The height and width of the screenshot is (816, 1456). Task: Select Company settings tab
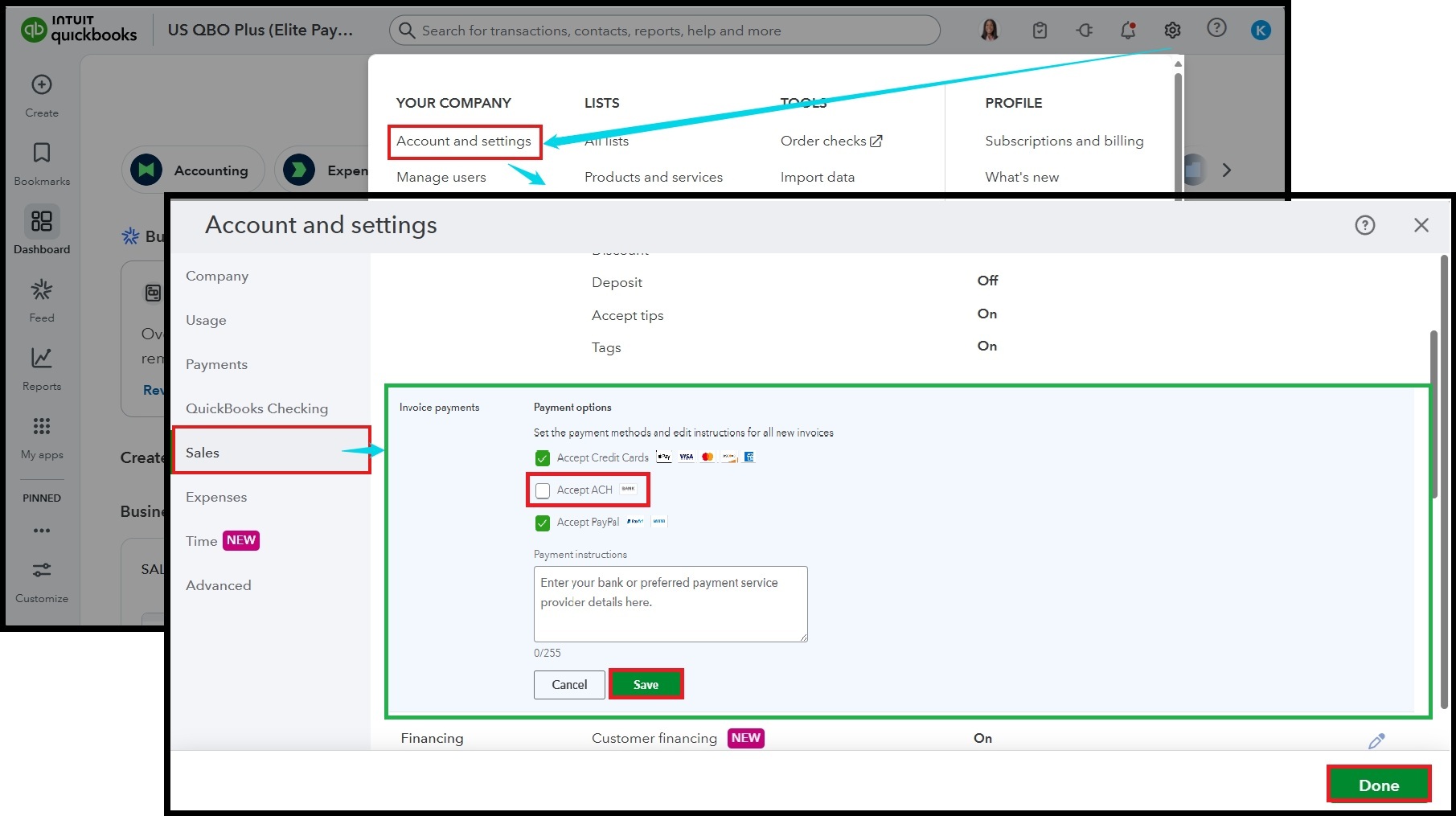217,276
